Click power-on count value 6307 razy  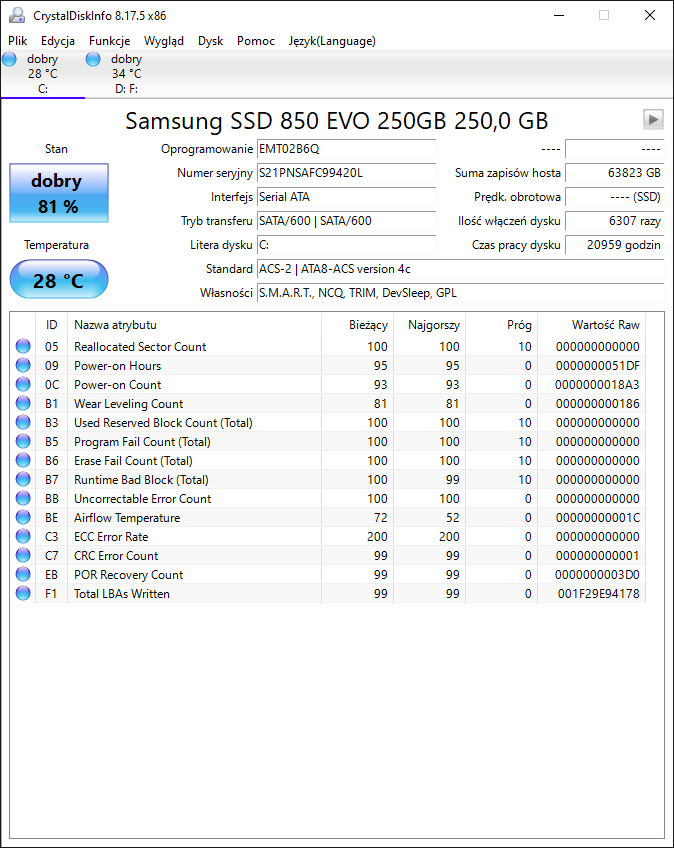coord(614,221)
